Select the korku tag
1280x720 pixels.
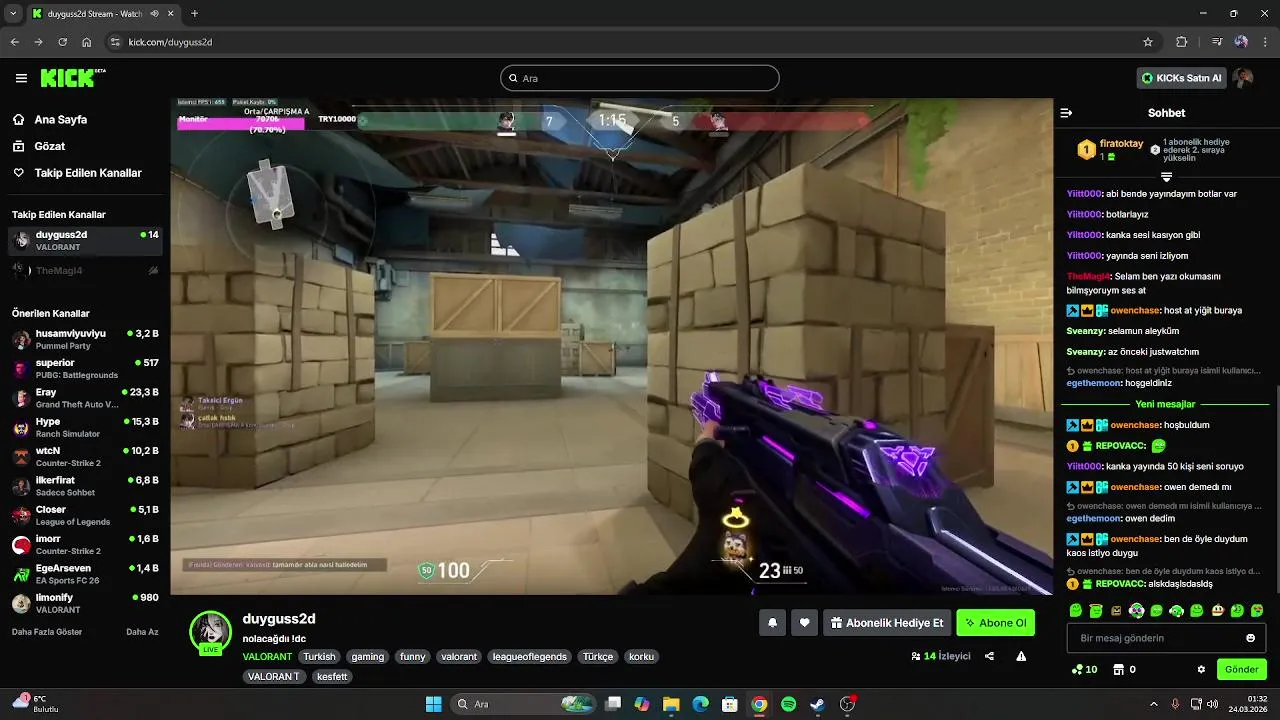(x=641, y=657)
